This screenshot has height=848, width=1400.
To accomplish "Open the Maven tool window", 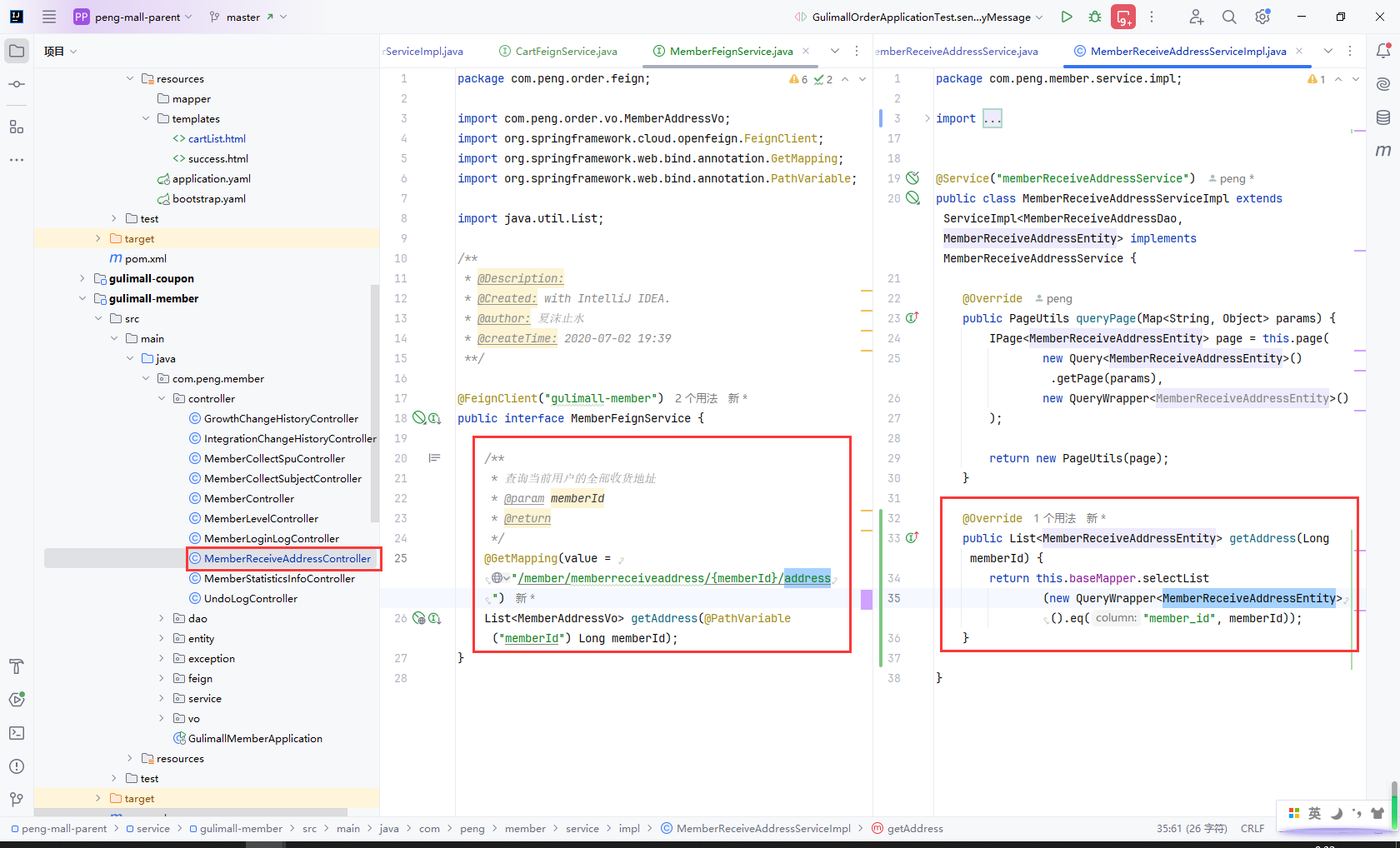I will coord(1383,151).
